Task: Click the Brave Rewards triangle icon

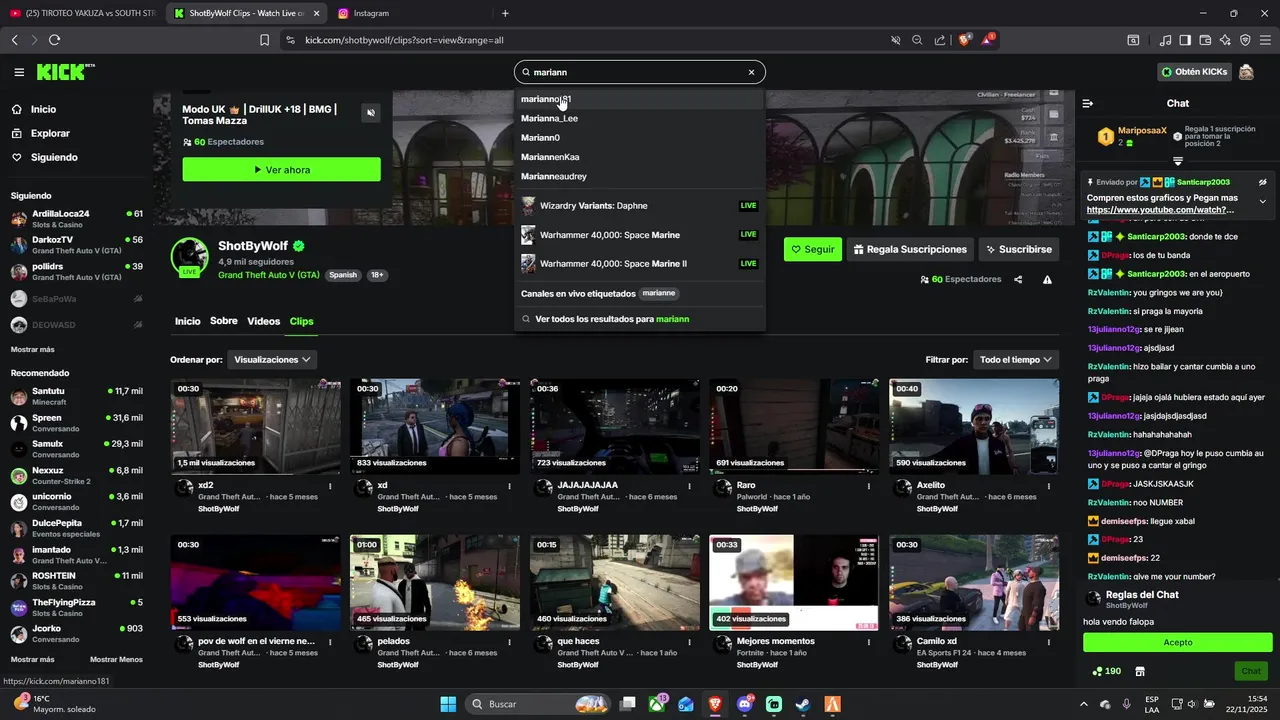Action: tap(988, 40)
